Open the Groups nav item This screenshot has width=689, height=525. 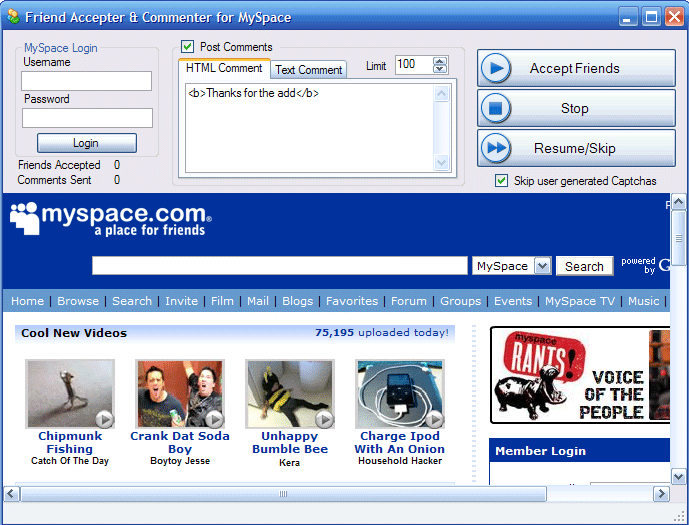[x=461, y=301]
